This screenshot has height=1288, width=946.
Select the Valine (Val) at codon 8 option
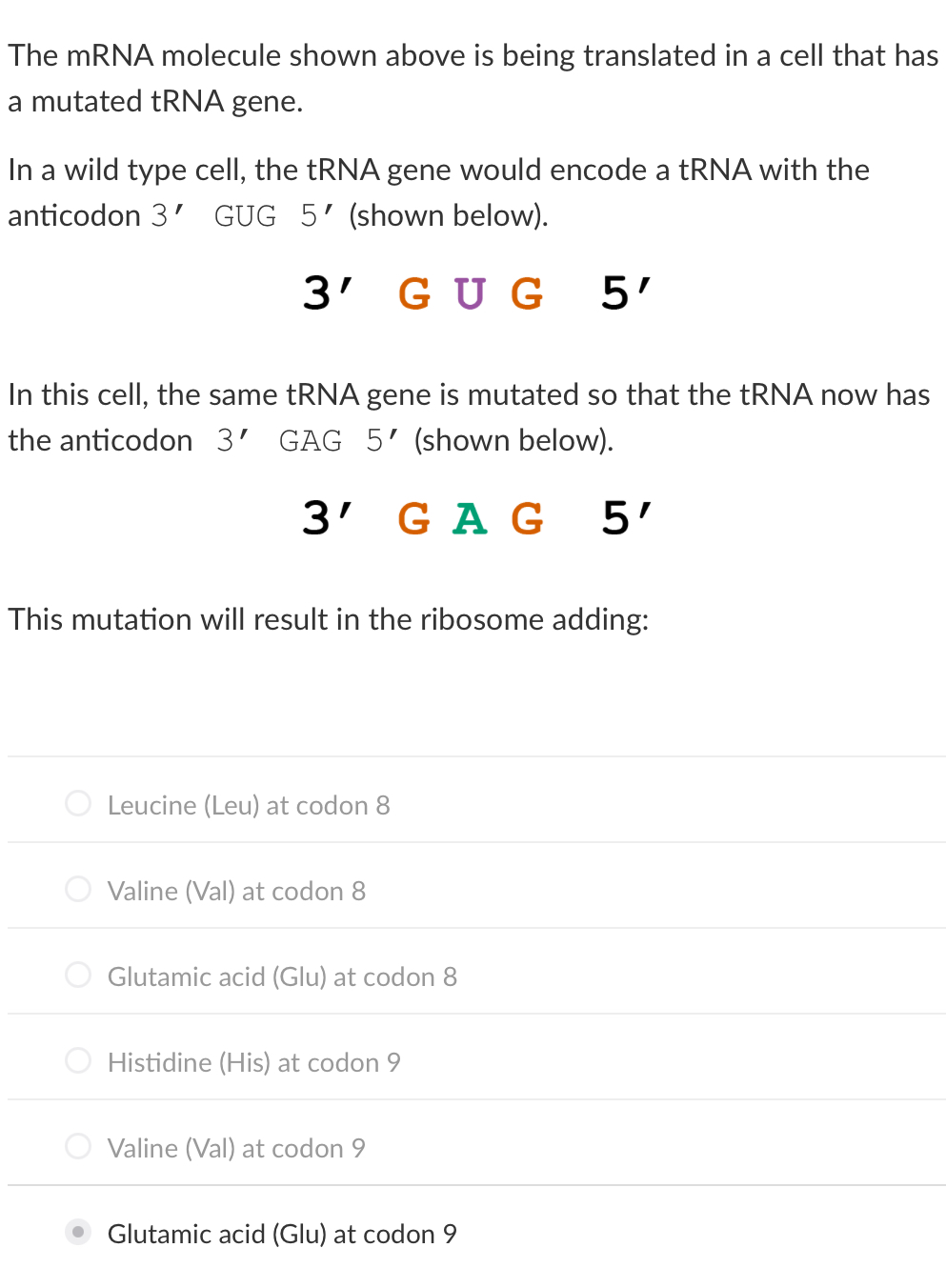click(78, 889)
